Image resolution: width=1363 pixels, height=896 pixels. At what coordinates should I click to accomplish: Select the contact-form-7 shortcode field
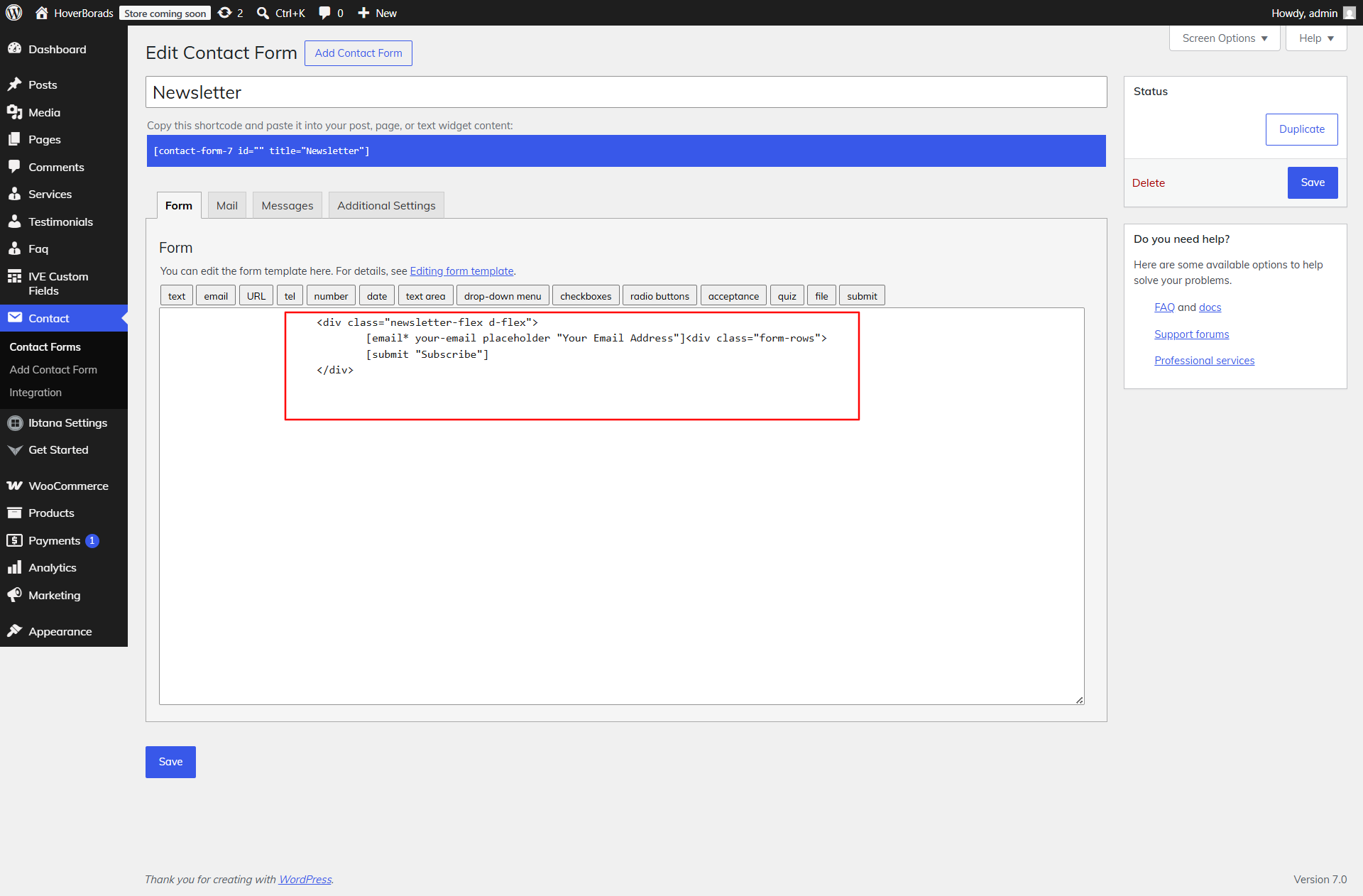(x=626, y=151)
